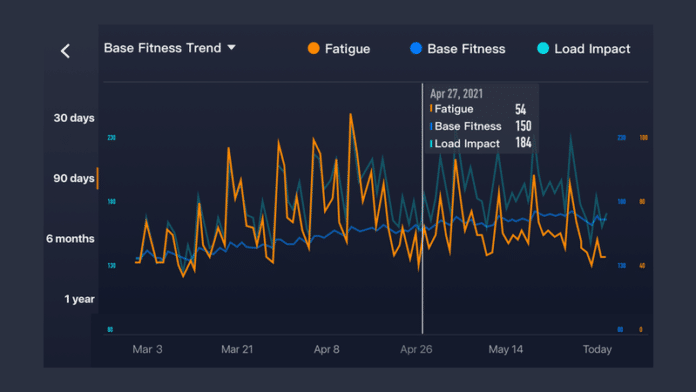Toggle the orange Fatigue legend dot
The height and width of the screenshot is (392, 696).
pos(313,48)
